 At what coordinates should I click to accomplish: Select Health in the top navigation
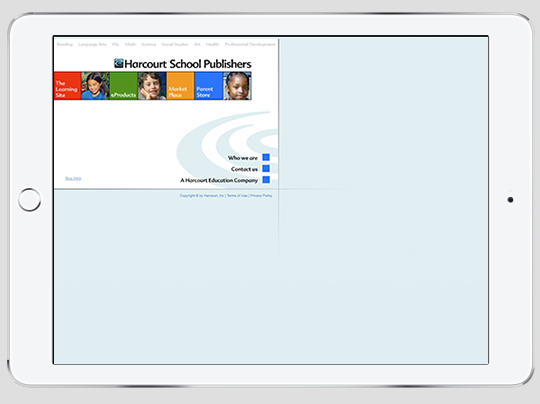click(212, 44)
